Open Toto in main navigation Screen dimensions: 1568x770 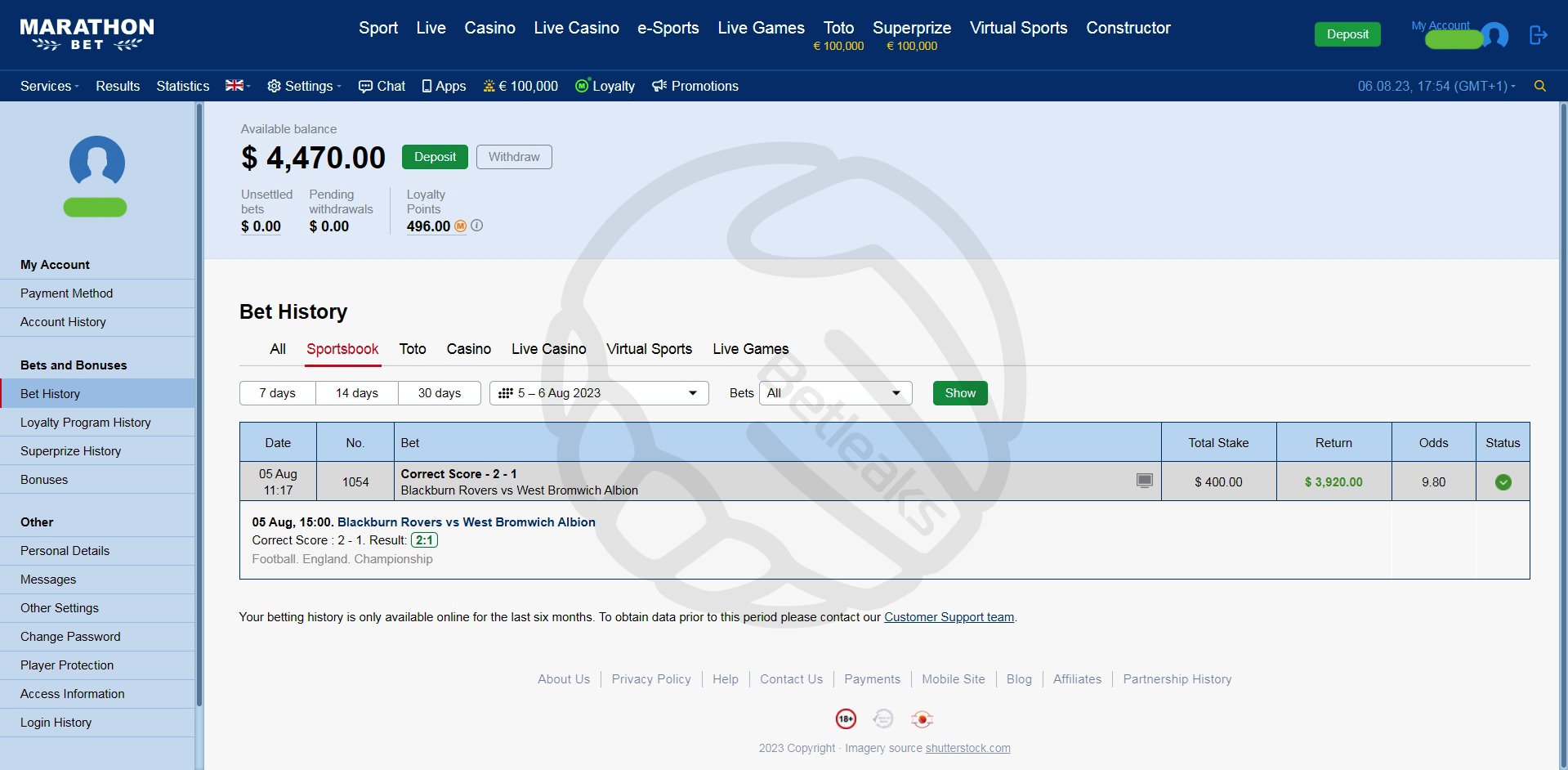pyautogui.click(x=838, y=28)
